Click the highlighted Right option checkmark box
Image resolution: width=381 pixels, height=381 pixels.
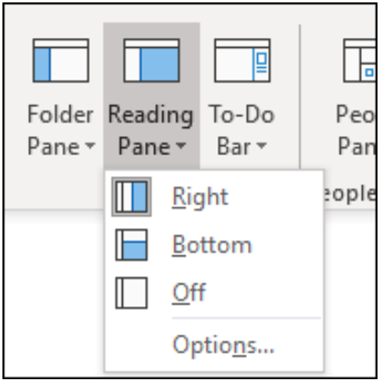131,197
